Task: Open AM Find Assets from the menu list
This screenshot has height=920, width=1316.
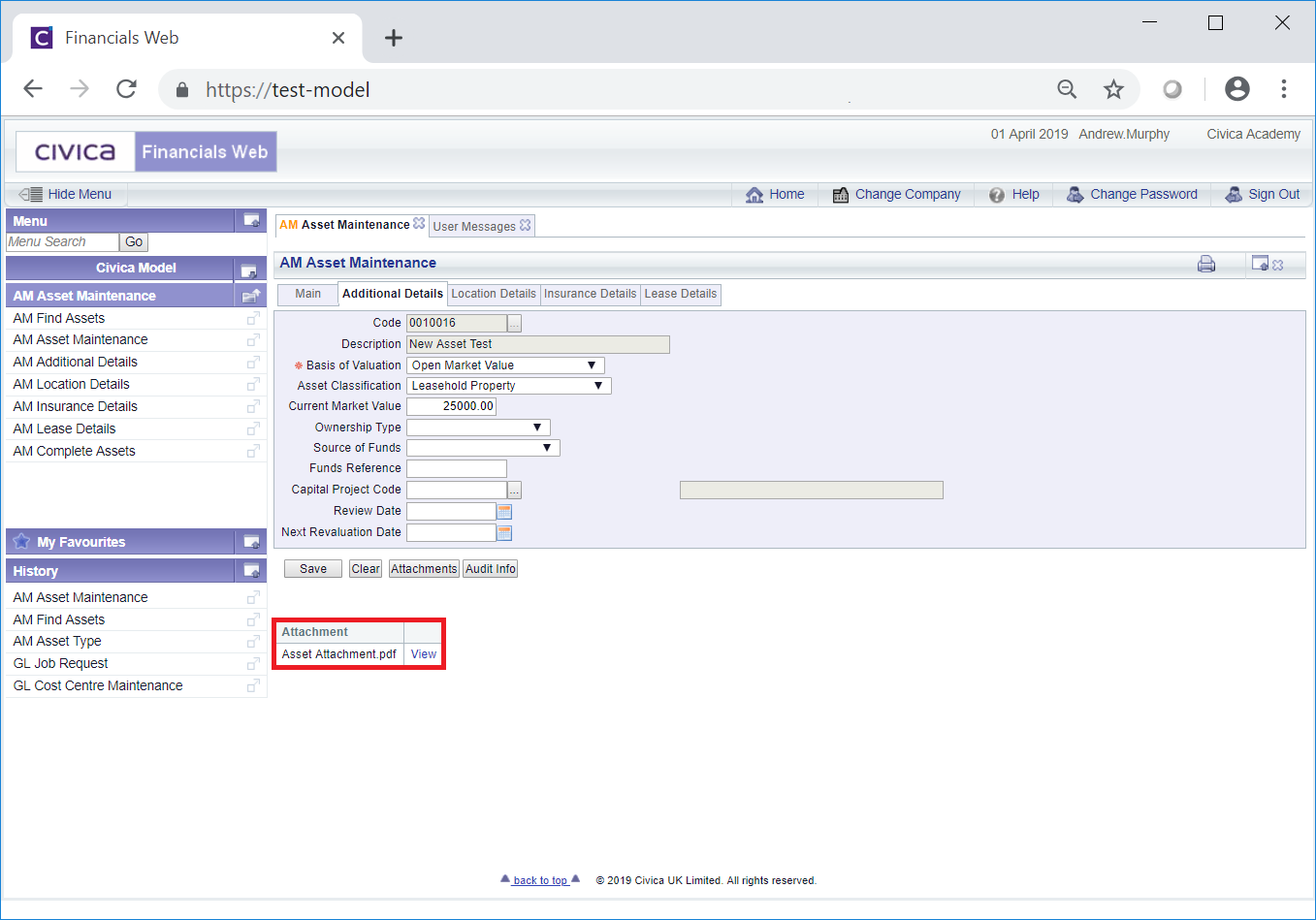Action: pyautogui.click(x=59, y=318)
